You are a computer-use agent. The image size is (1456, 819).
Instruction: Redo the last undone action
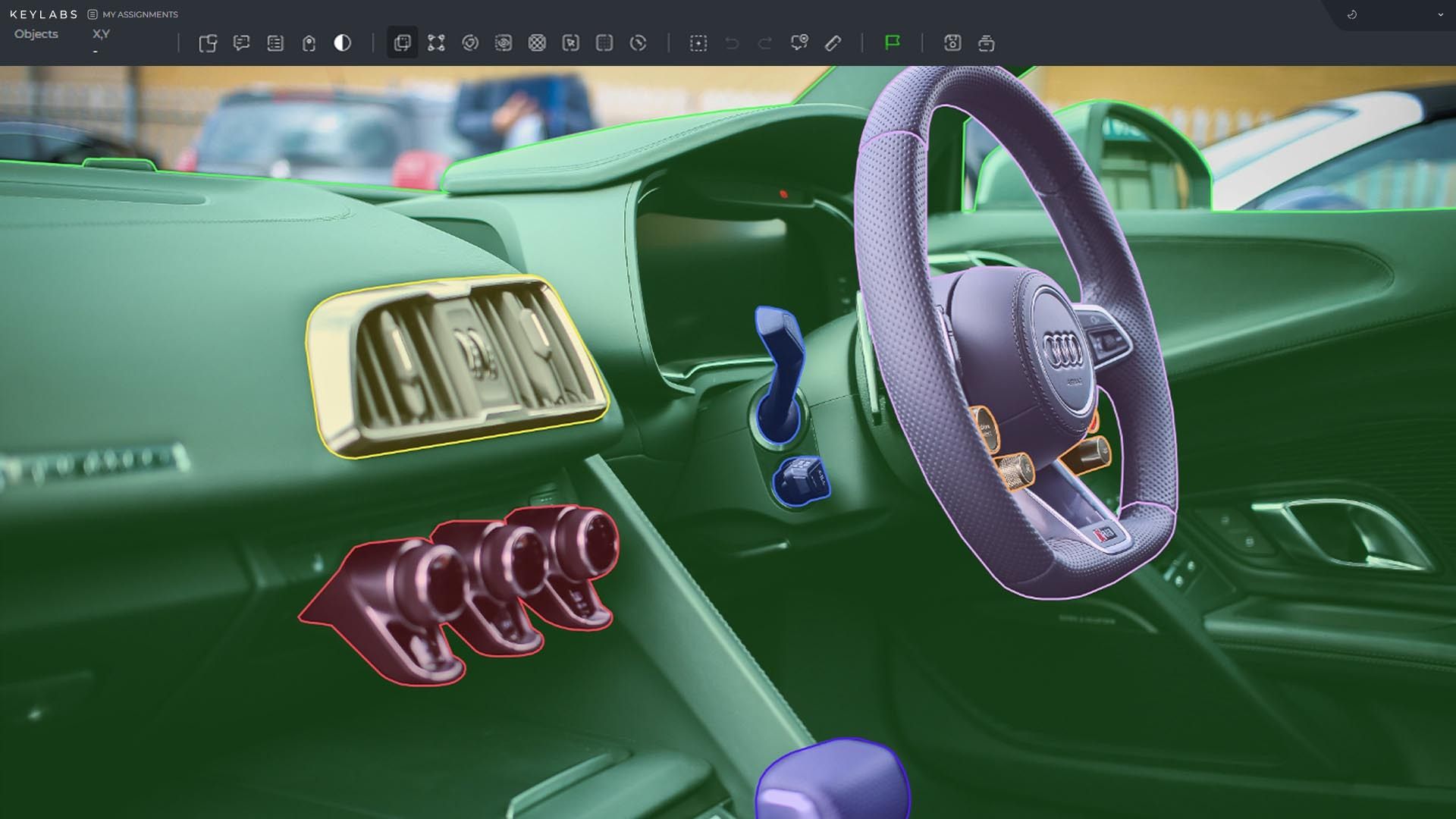tap(764, 43)
